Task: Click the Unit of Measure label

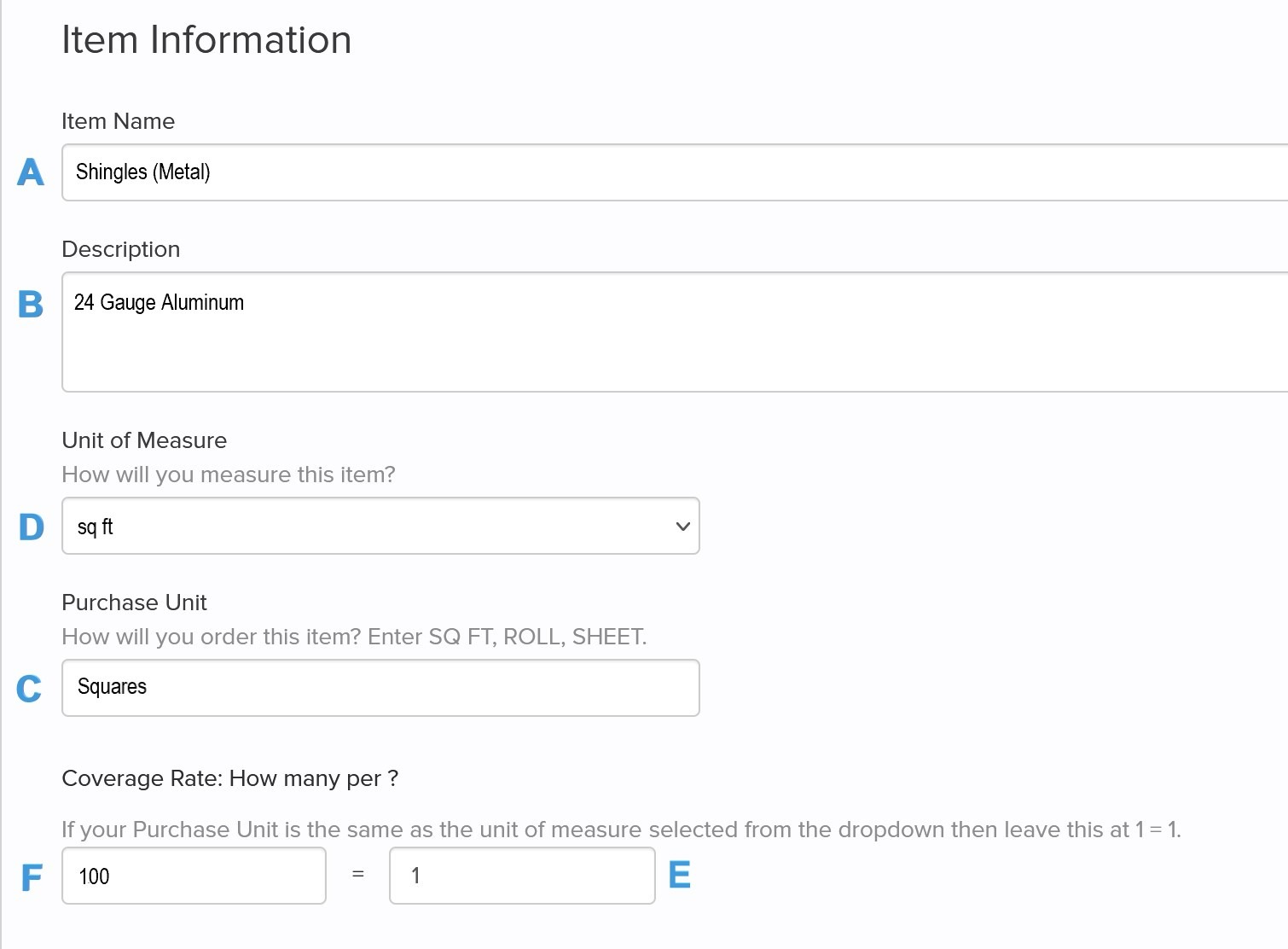Action: pos(144,440)
